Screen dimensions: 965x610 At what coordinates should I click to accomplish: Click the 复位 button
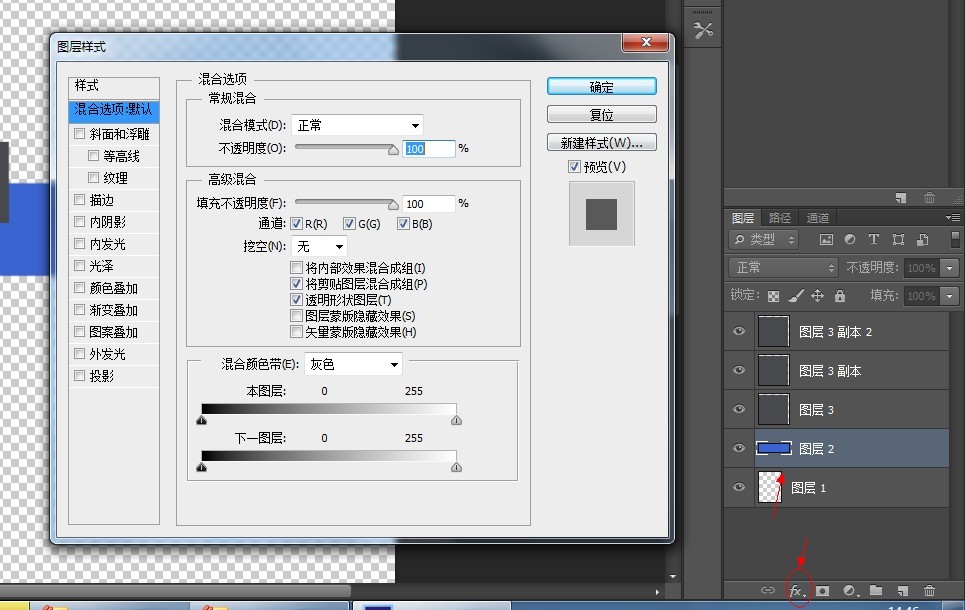click(601, 114)
